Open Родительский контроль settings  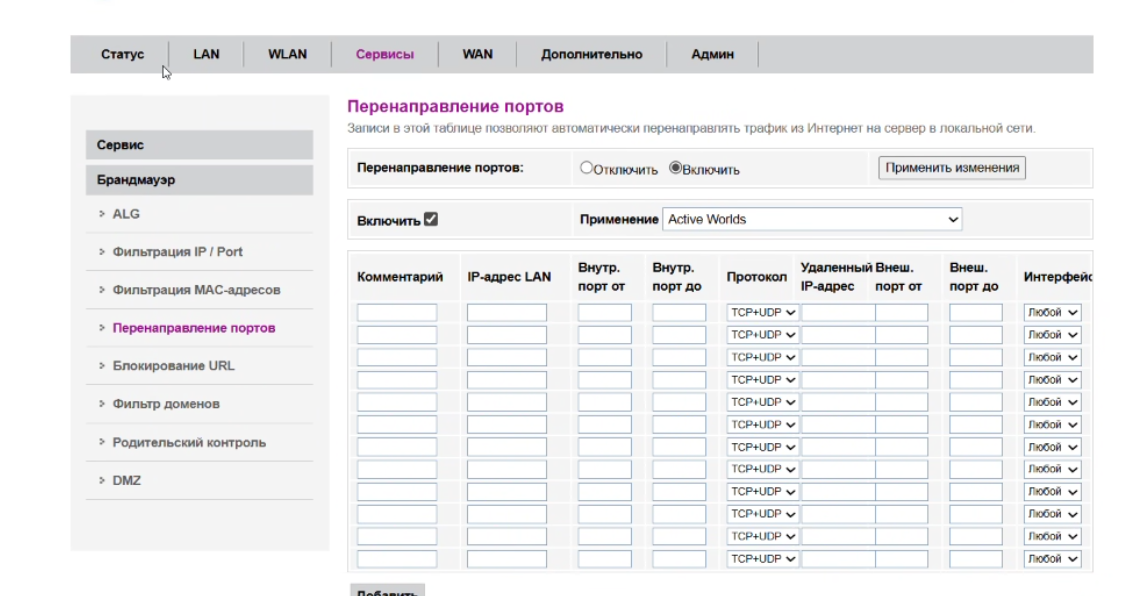click(189, 442)
